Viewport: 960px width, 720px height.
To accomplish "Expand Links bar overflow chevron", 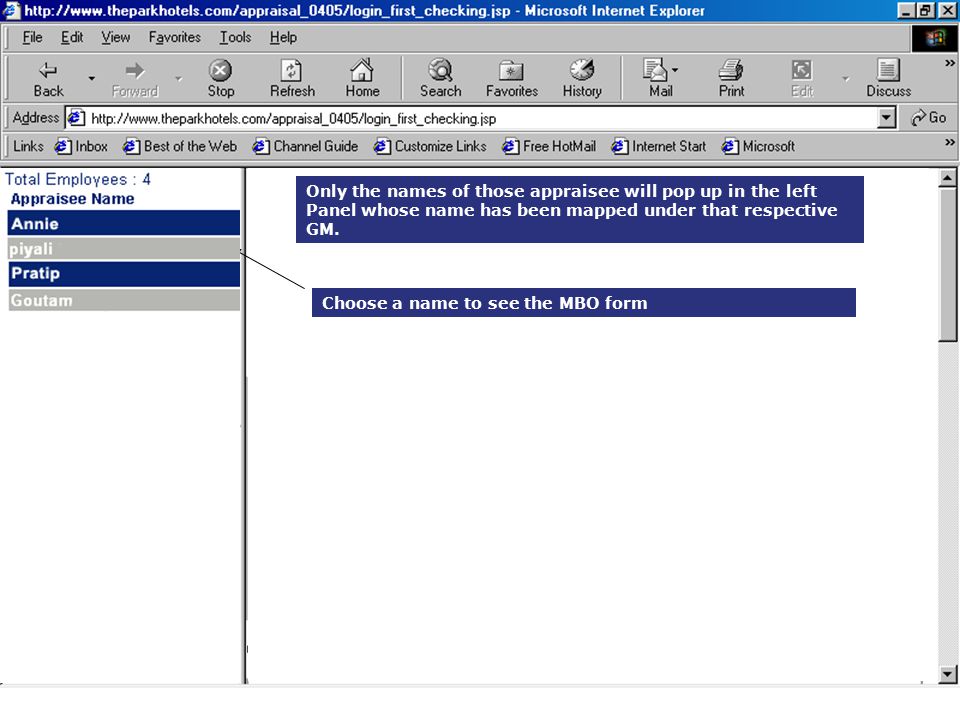I will coord(950,142).
